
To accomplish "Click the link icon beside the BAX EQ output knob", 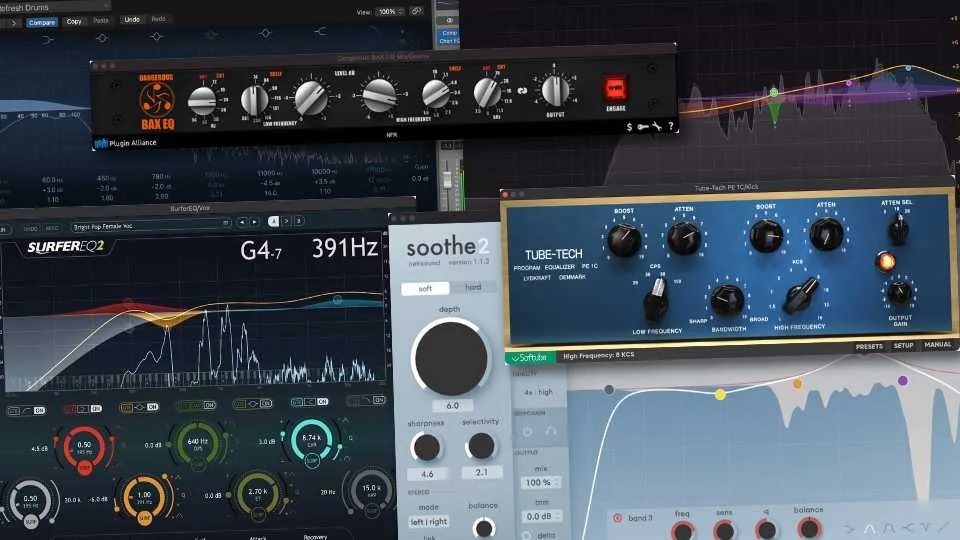I will (522, 91).
